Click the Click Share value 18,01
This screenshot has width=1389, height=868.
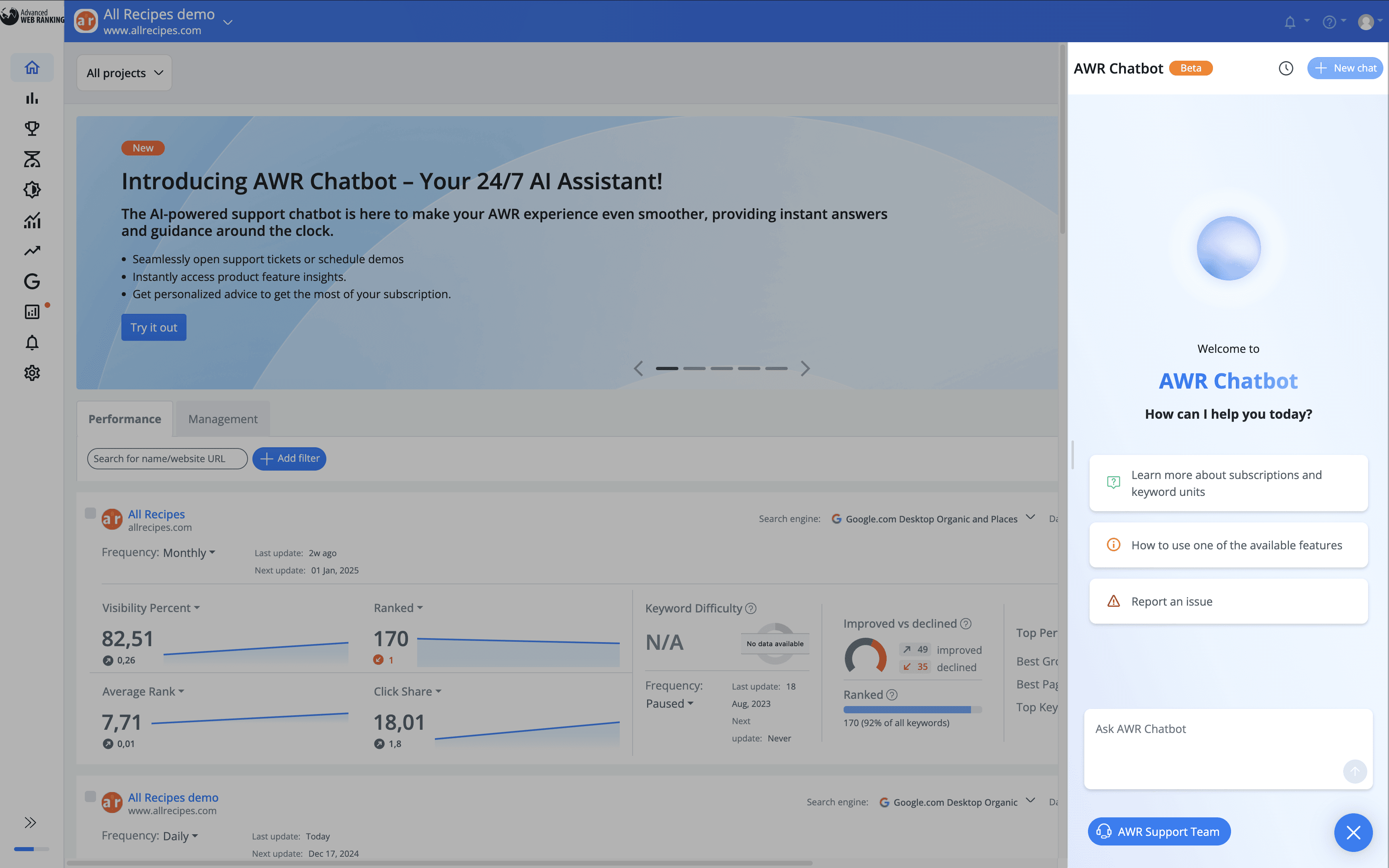(x=399, y=723)
